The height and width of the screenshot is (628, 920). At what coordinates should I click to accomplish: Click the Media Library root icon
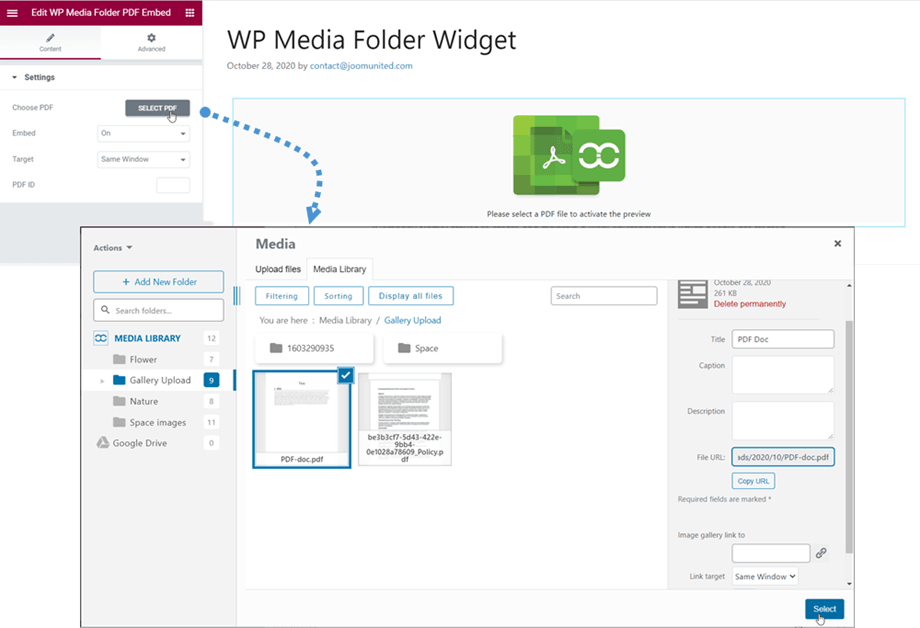(101, 338)
